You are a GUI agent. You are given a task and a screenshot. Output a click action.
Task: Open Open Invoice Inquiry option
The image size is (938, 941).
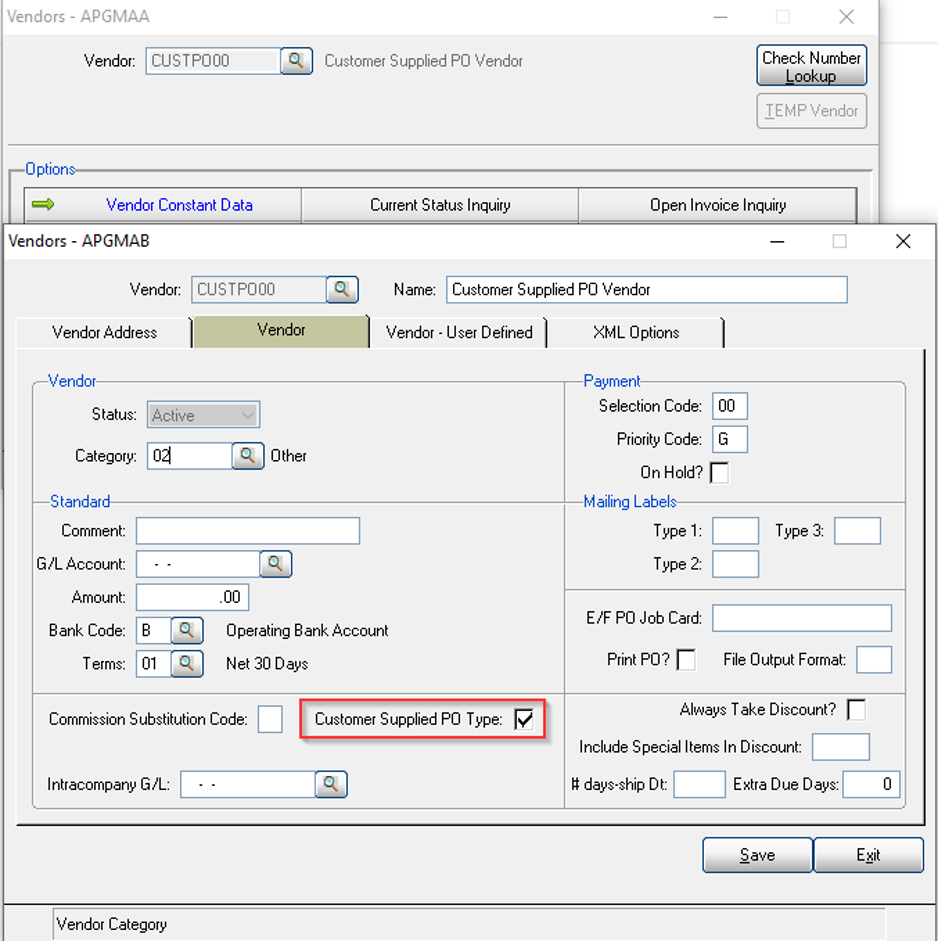click(718, 205)
